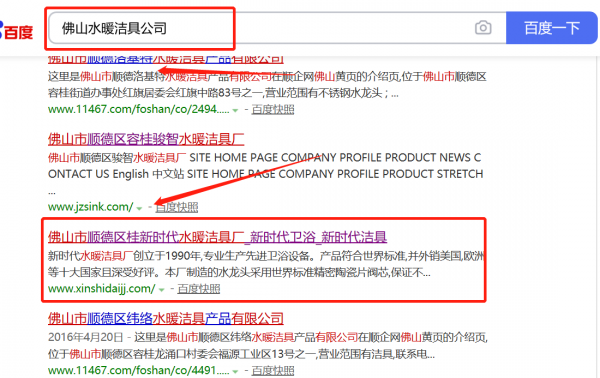Click snippet mentioning 红旗中路83号之一

(x=267, y=85)
